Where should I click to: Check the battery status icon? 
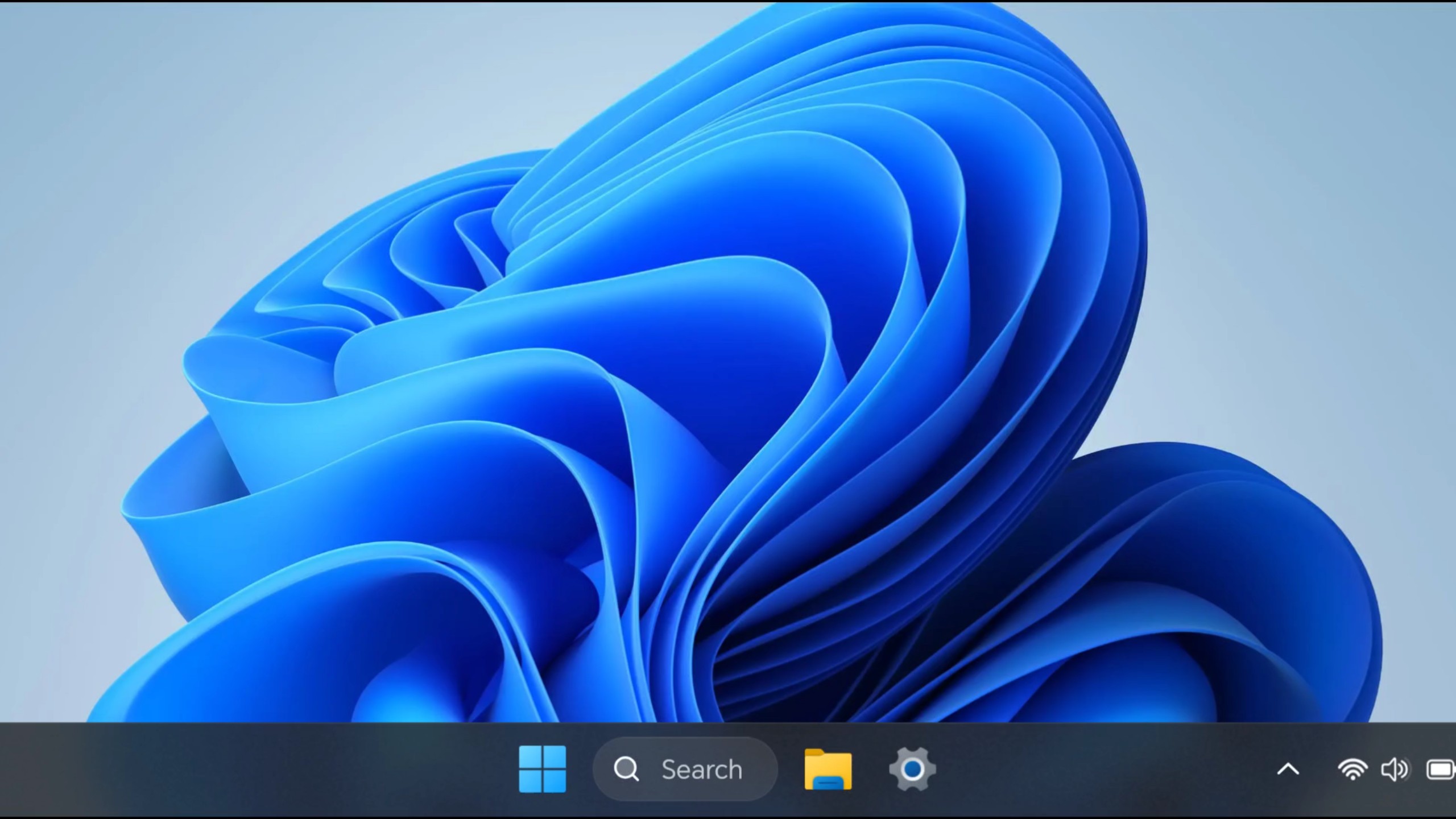click(x=1441, y=770)
